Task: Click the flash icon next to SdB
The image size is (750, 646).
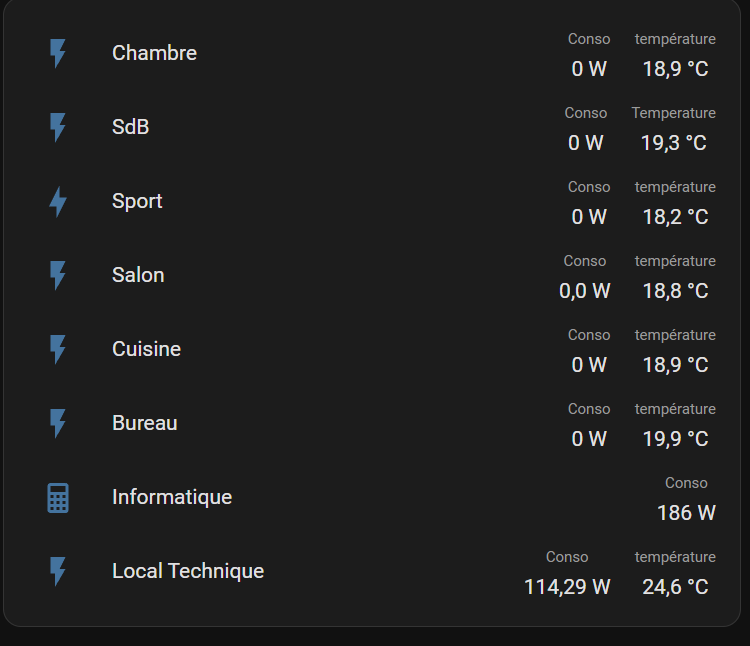Action: 58,127
